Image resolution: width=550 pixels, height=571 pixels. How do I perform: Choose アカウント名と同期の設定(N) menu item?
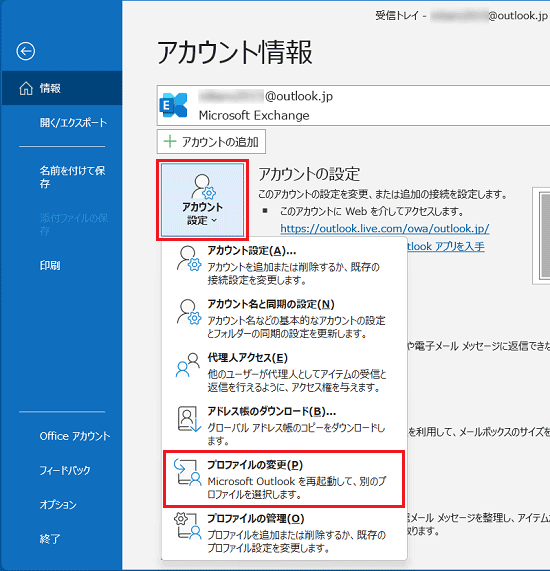point(284,319)
